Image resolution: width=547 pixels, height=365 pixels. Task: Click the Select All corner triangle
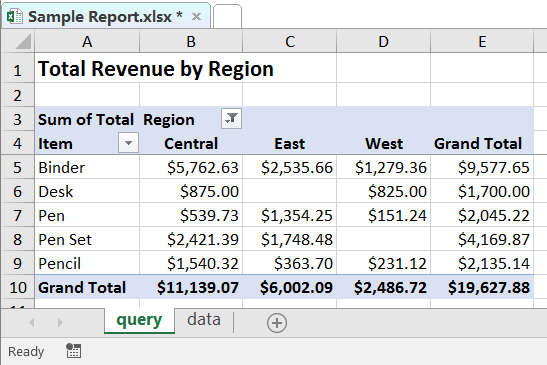tap(23, 42)
